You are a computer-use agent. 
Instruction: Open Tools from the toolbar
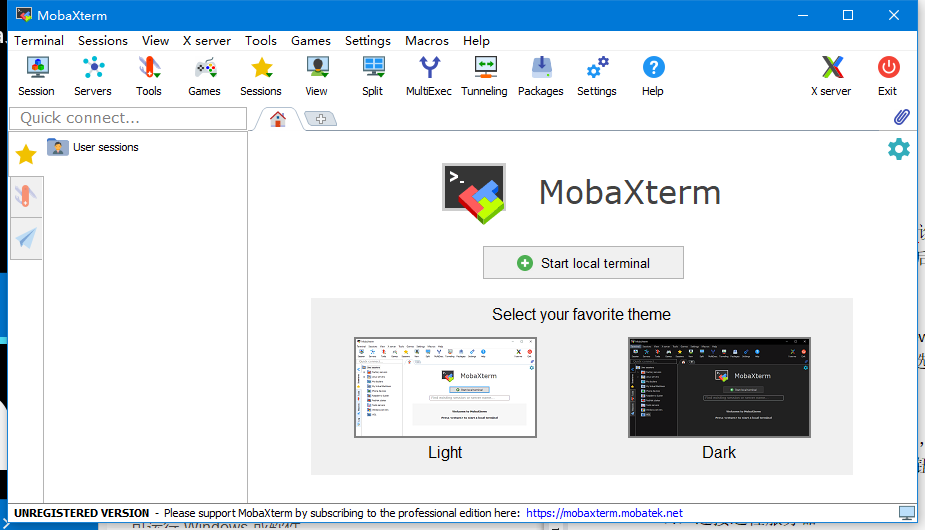(x=149, y=76)
